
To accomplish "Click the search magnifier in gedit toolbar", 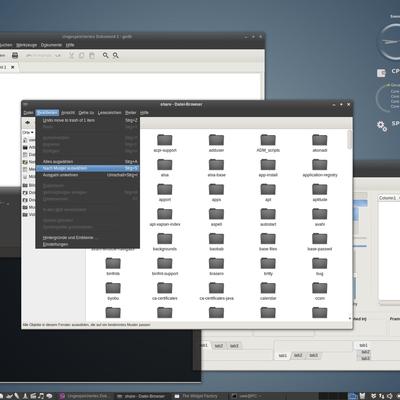I will pyautogui.click(x=105, y=55).
